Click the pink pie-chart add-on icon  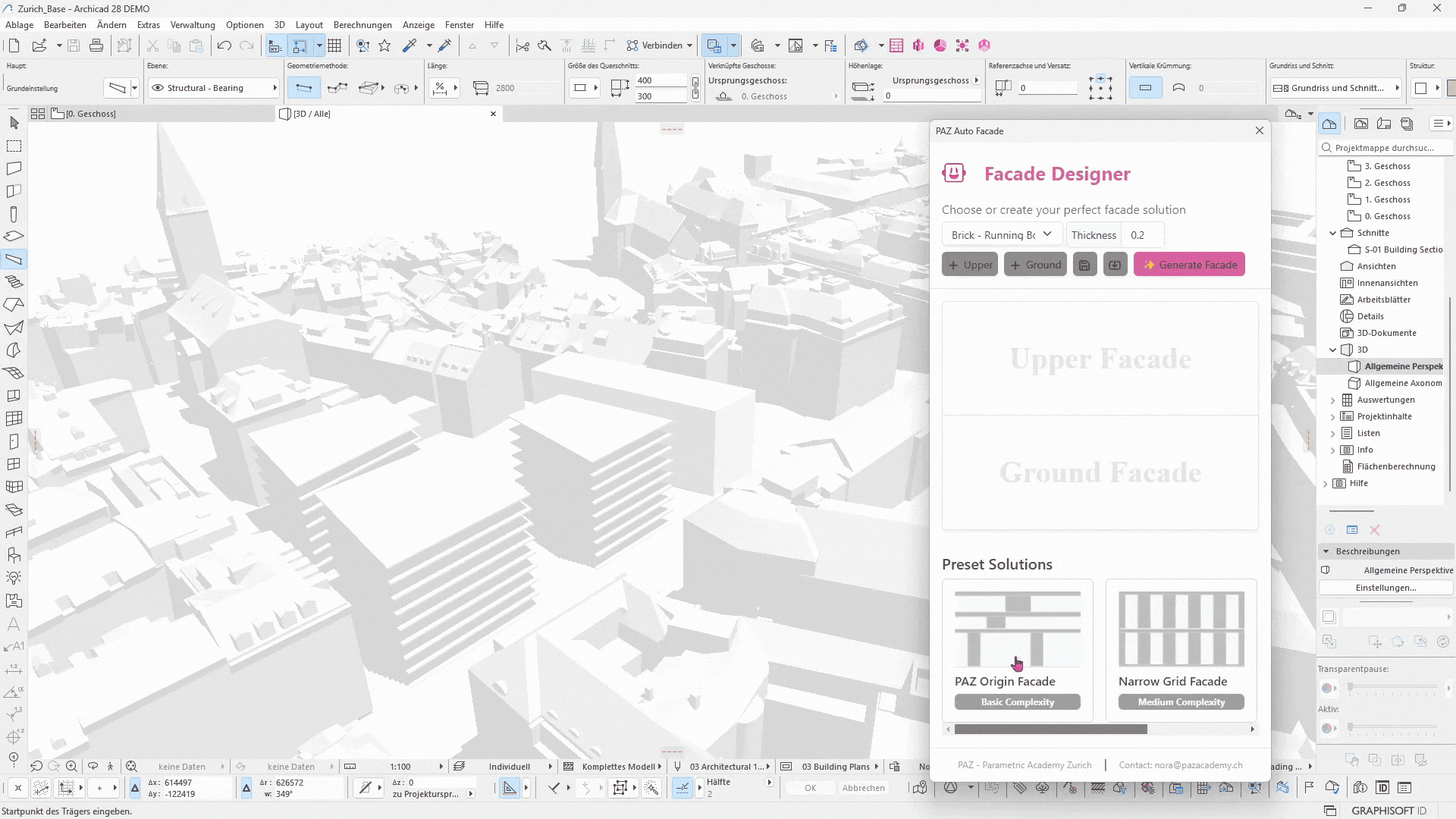[940, 45]
